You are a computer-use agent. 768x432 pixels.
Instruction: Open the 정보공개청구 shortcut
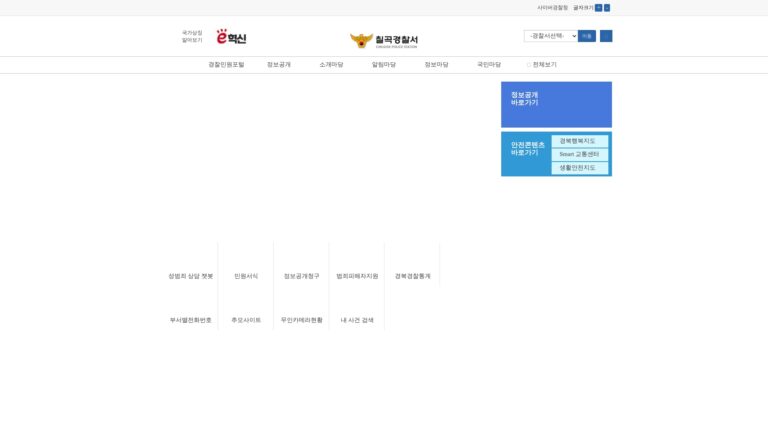(302, 276)
